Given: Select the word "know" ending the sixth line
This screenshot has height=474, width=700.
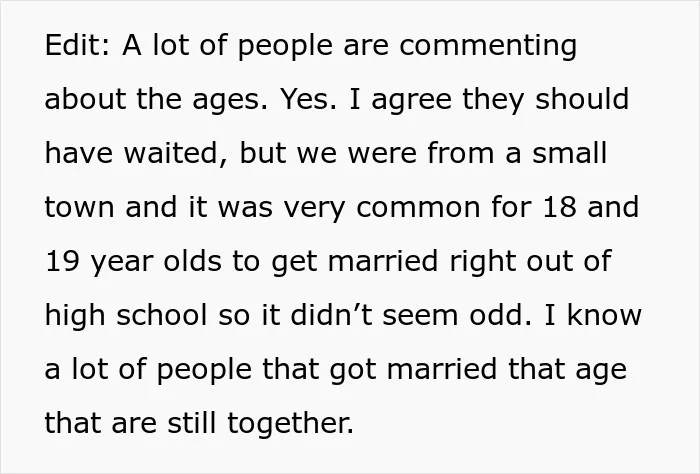Looking at the screenshot, I should [x=604, y=315].
